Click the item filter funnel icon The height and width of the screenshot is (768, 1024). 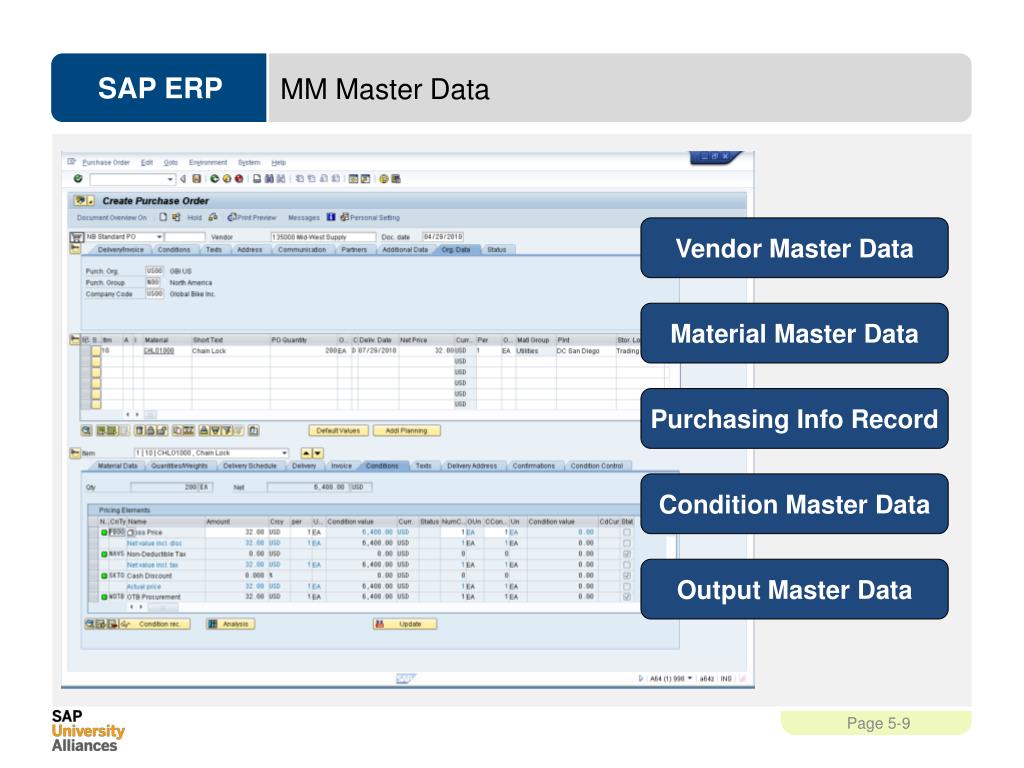pyautogui.click(x=227, y=431)
